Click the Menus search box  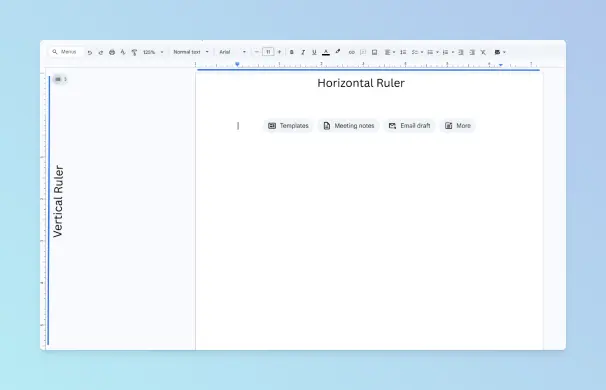[66, 52]
